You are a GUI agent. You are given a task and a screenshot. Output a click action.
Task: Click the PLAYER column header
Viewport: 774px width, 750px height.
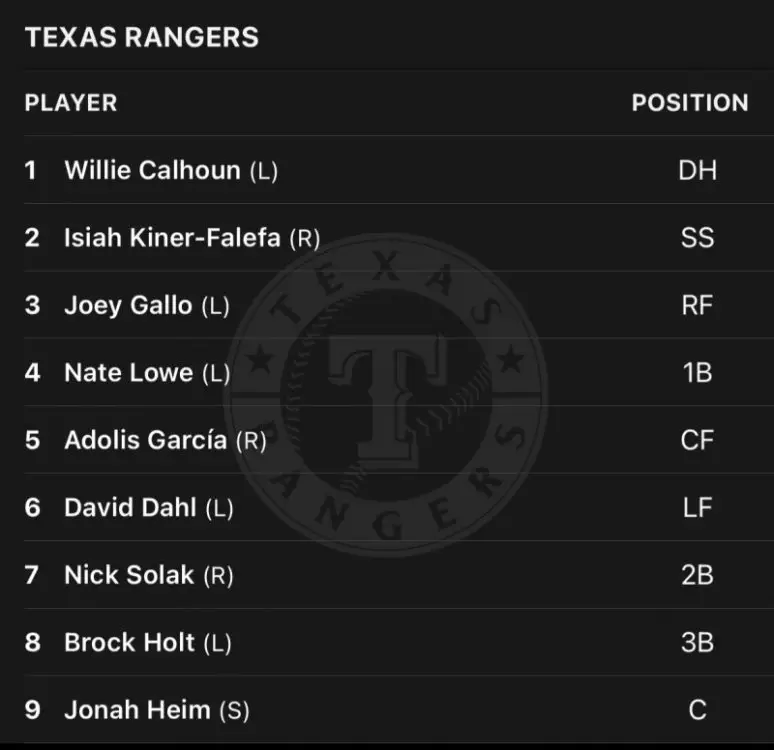(71, 103)
